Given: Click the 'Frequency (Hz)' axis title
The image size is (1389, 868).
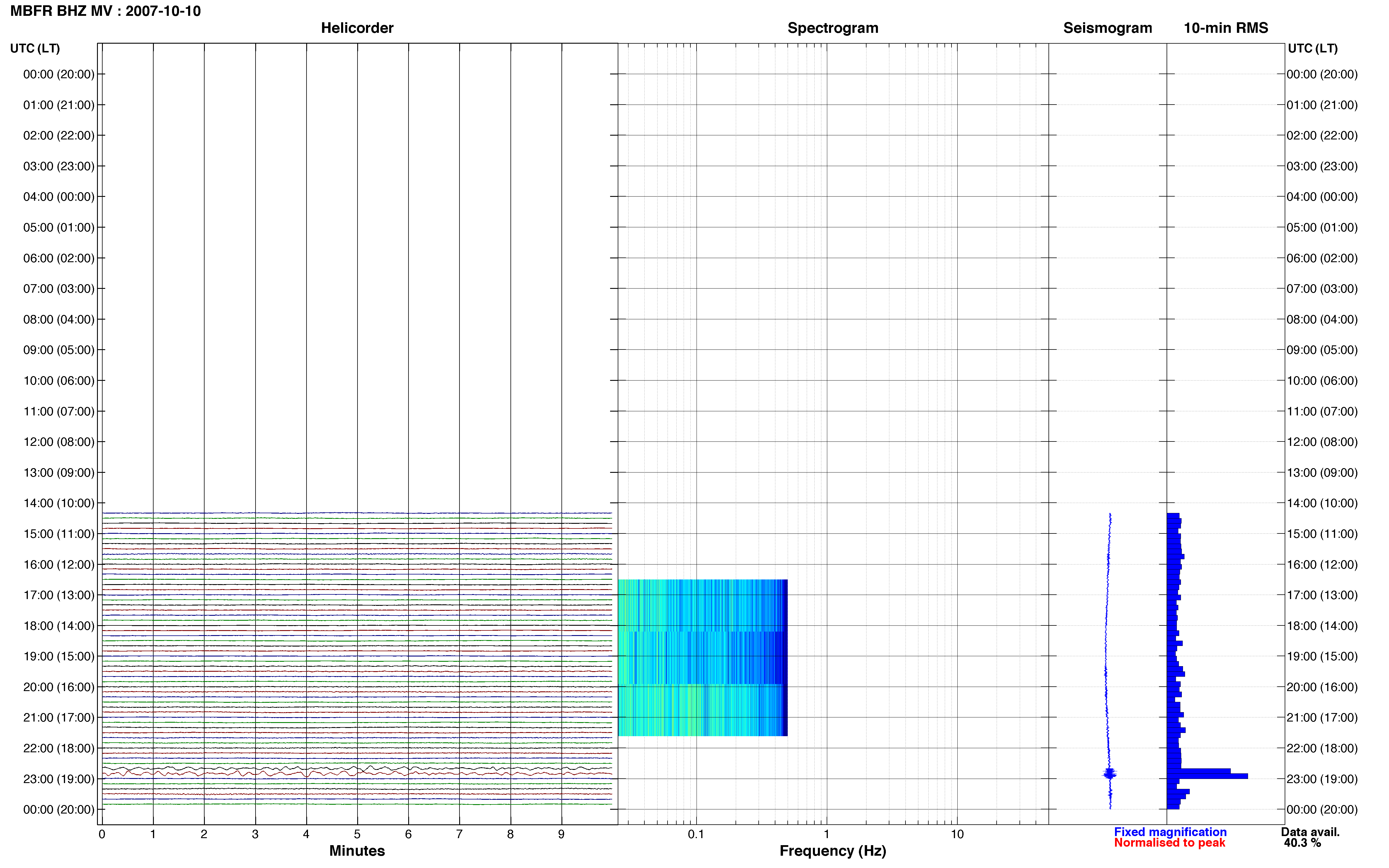Looking at the screenshot, I should 833,851.
